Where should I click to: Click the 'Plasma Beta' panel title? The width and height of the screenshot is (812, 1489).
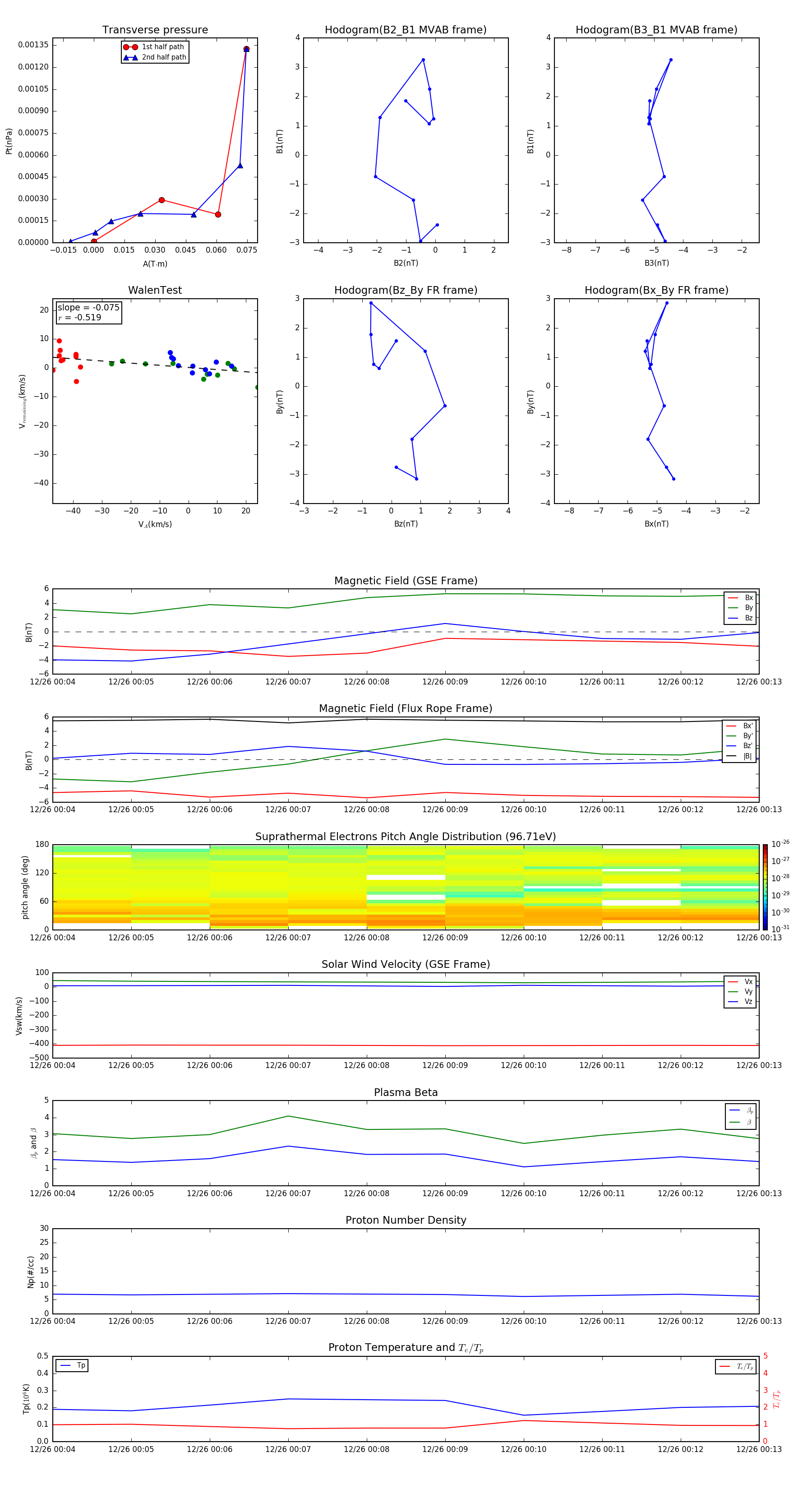(406, 1092)
